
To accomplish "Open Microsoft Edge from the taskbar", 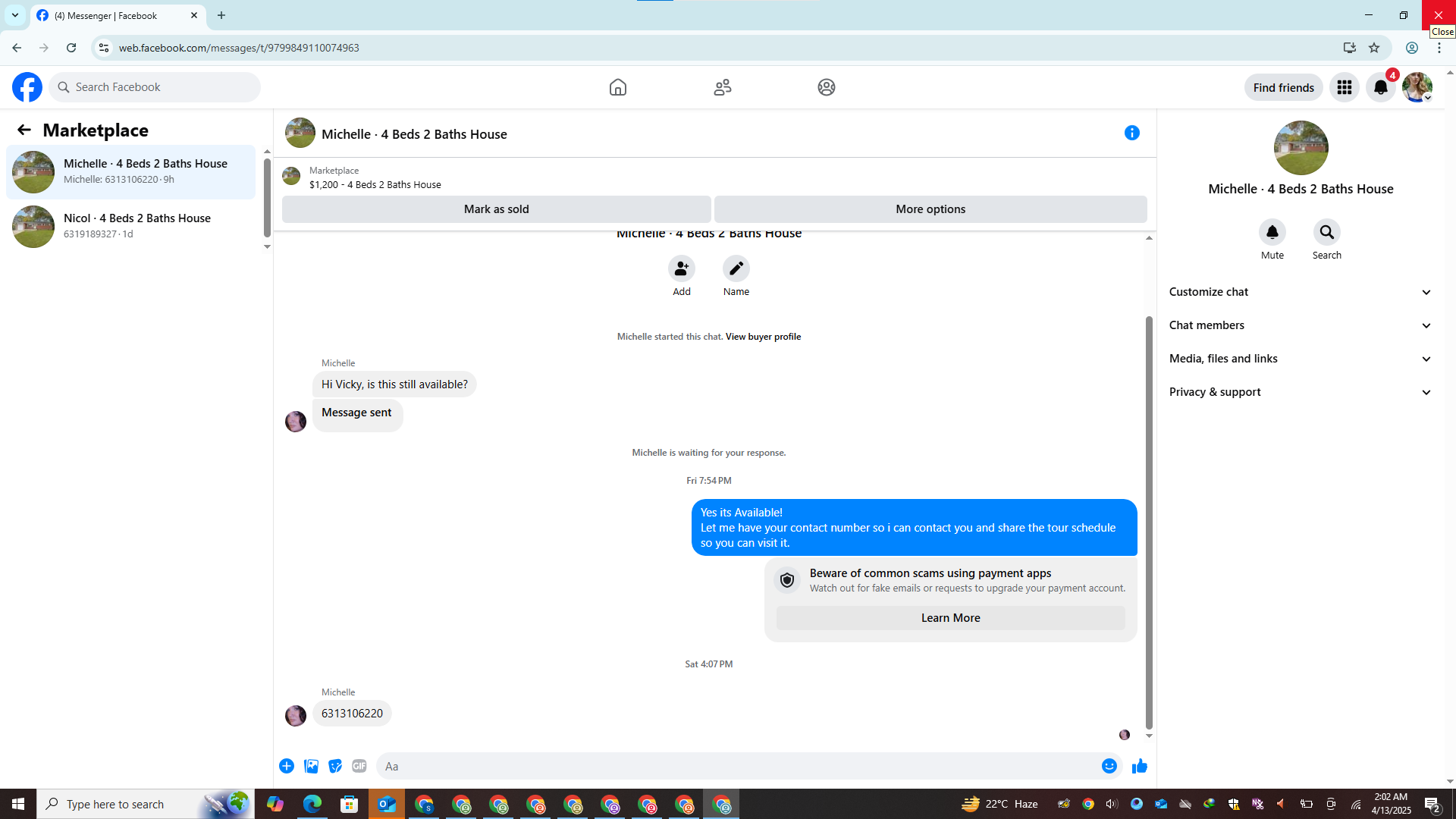I will click(x=312, y=804).
